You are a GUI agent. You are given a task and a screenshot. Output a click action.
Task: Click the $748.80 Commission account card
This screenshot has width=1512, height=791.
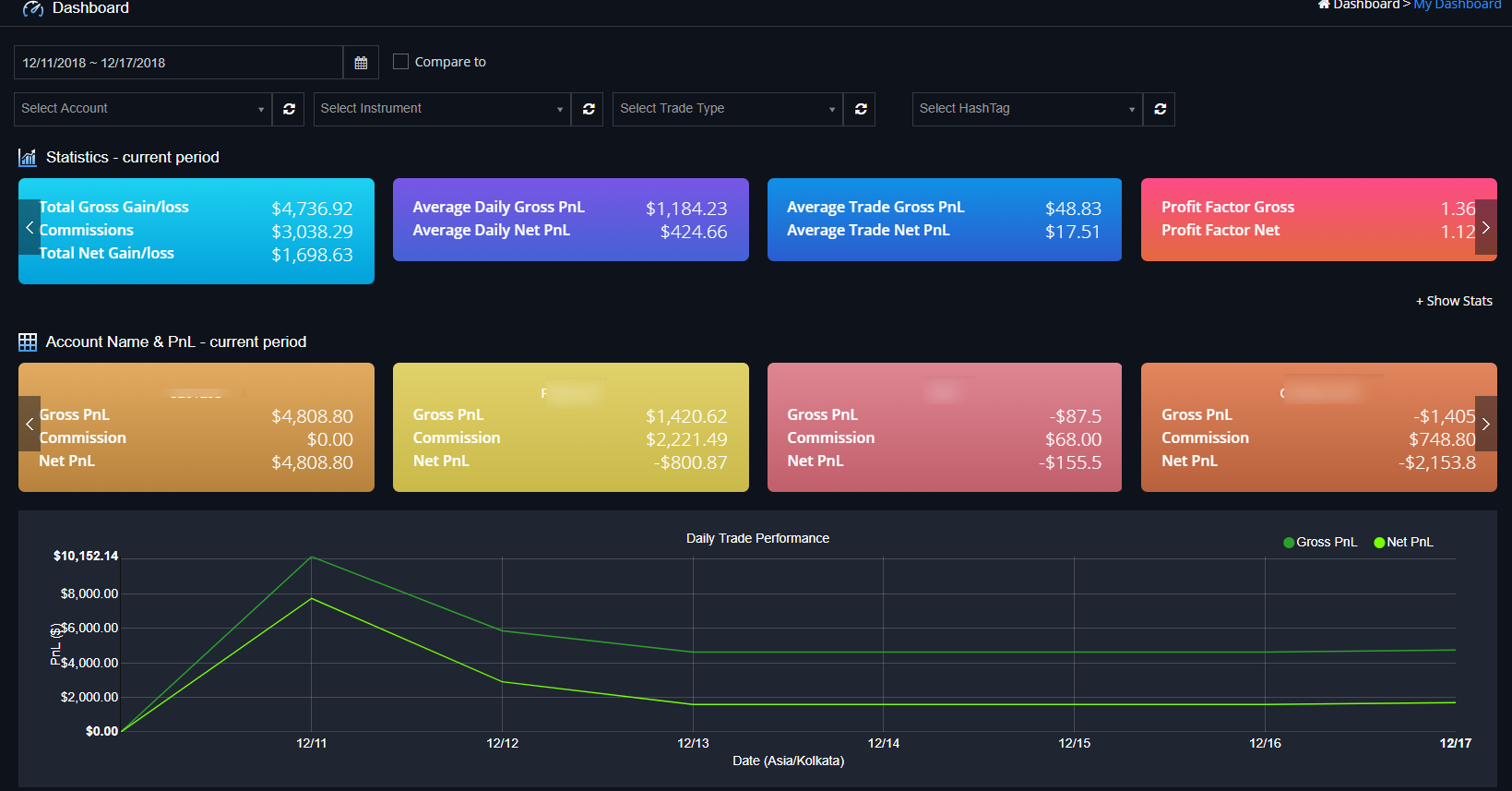click(1319, 427)
